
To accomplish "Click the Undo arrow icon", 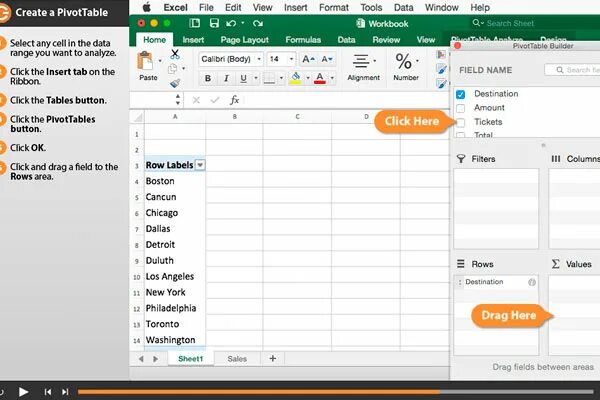I will point(231,23).
